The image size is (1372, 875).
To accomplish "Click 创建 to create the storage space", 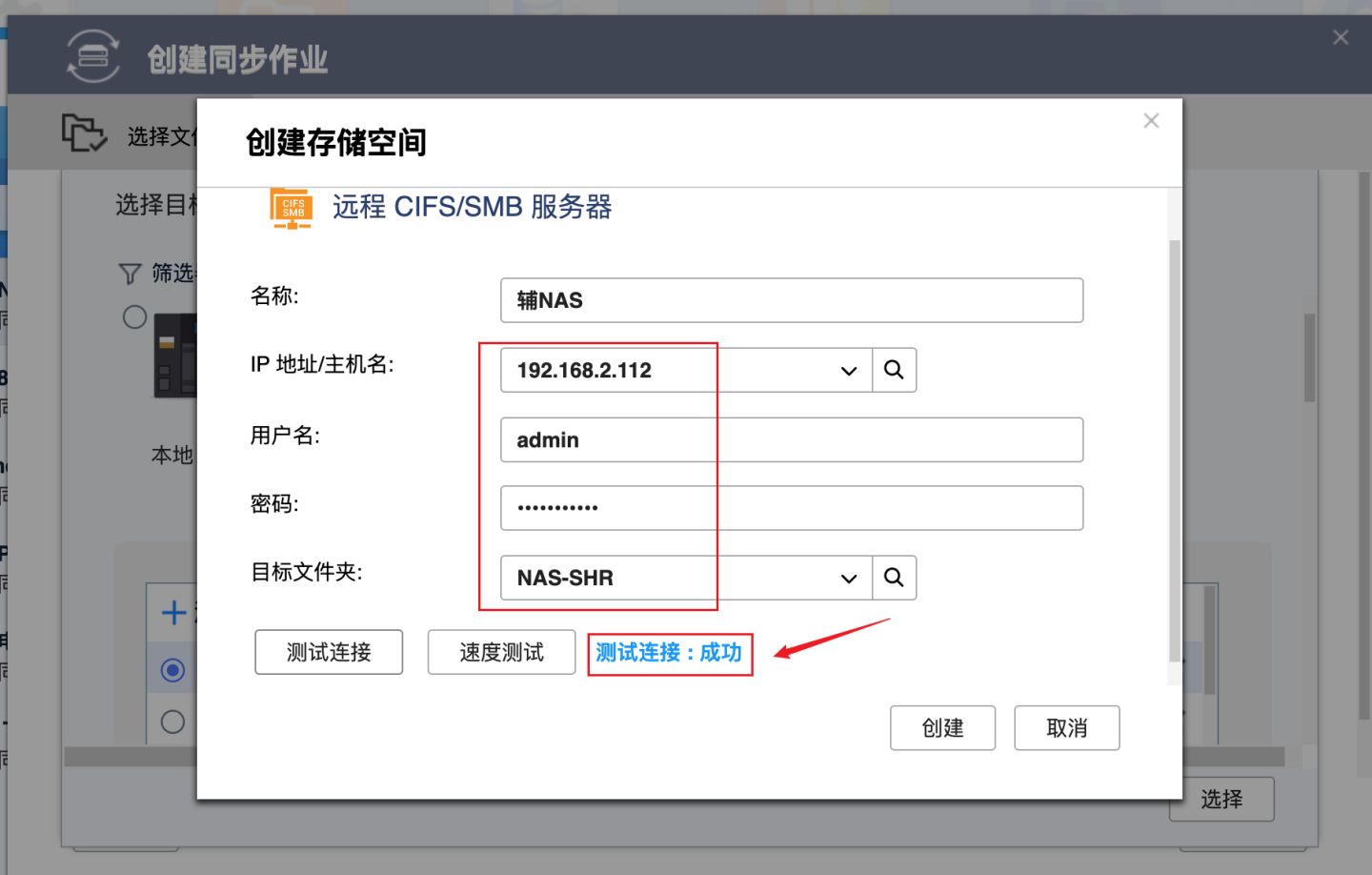I will click(942, 727).
